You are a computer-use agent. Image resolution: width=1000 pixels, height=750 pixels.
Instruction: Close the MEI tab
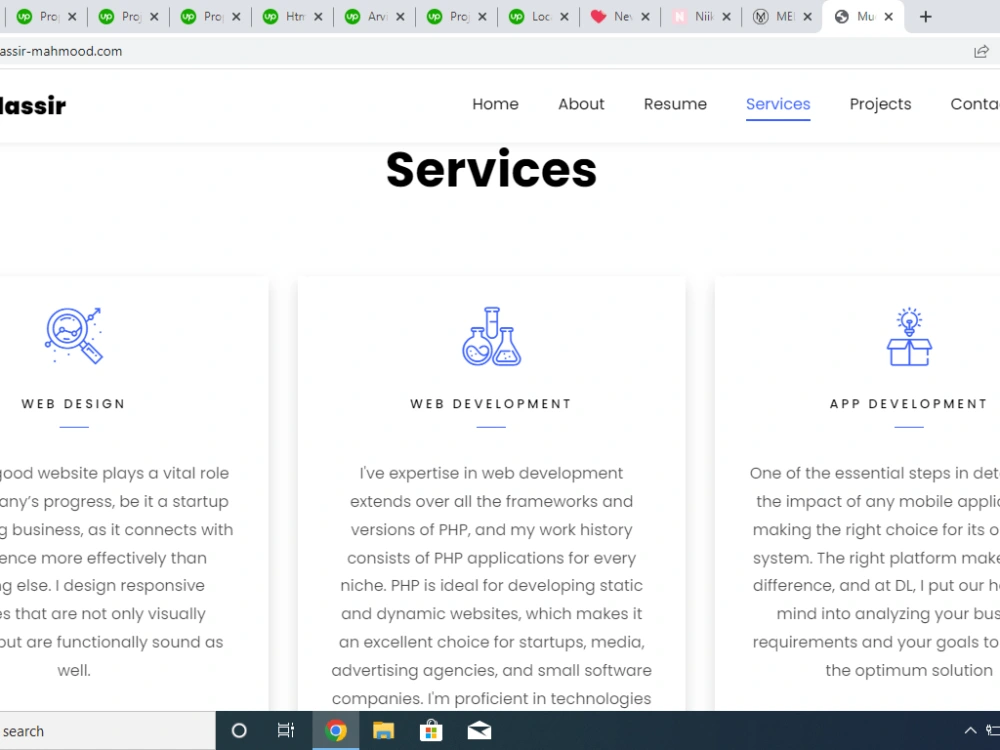pyautogui.click(x=807, y=17)
